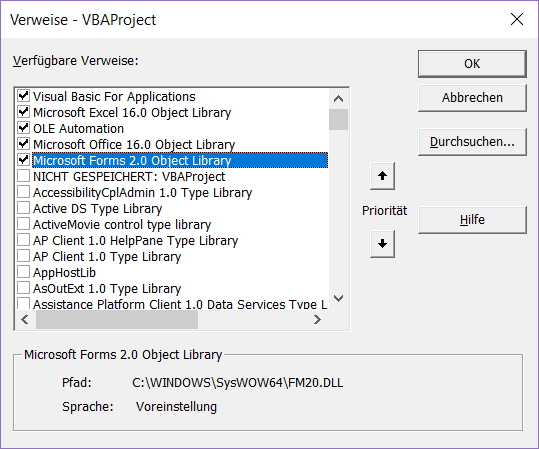Check the Active DS Type Library box
Screen dimensions: 539x449
(23, 208)
